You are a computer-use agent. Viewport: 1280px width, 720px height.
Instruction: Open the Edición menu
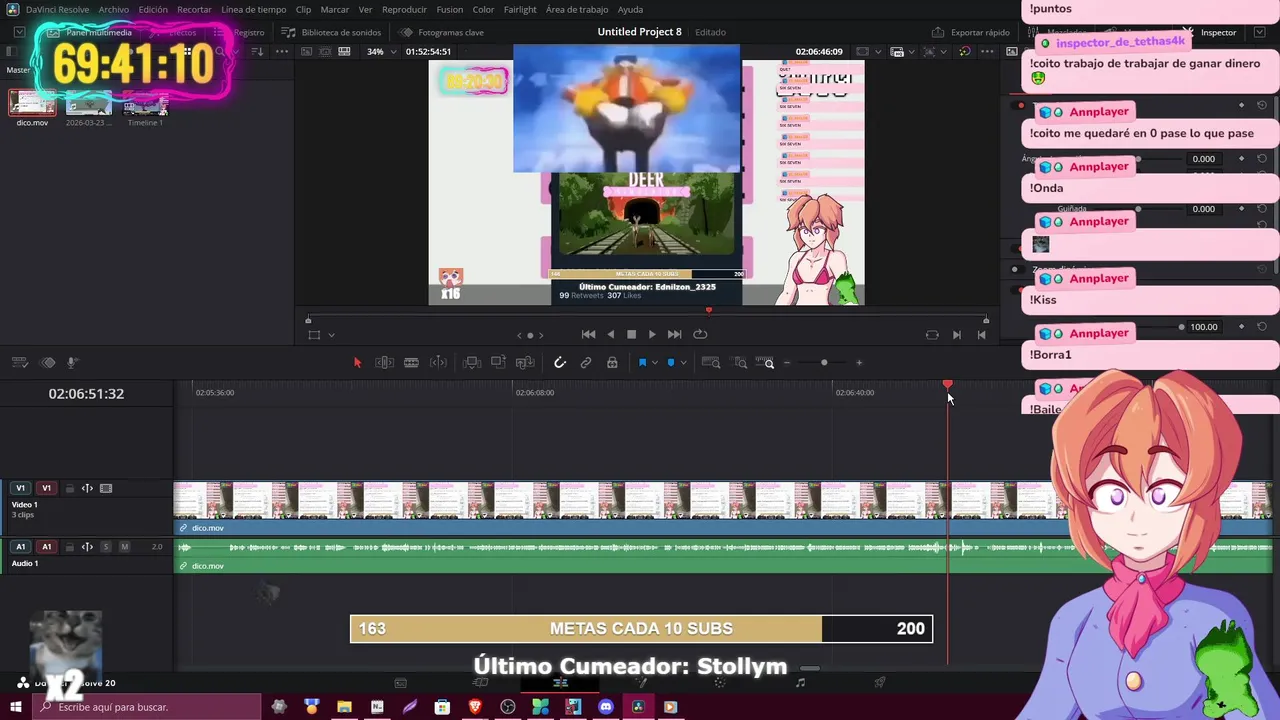point(153,9)
